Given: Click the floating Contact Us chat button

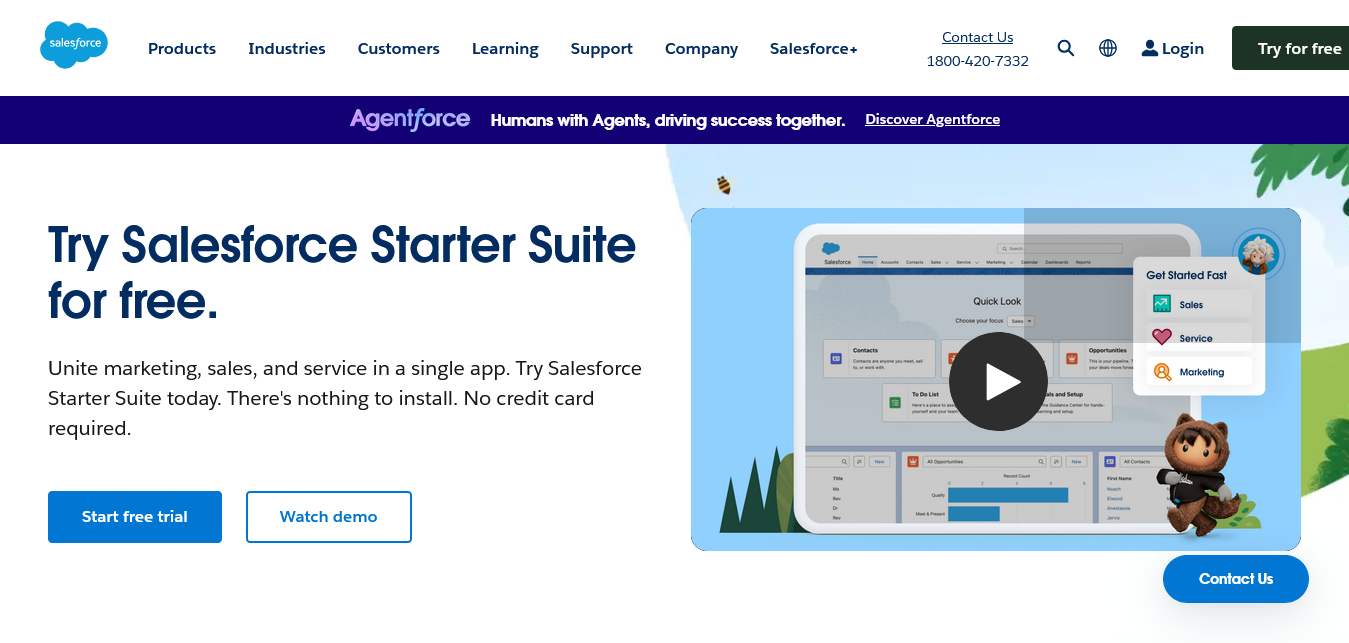Looking at the screenshot, I should click(1236, 579).
